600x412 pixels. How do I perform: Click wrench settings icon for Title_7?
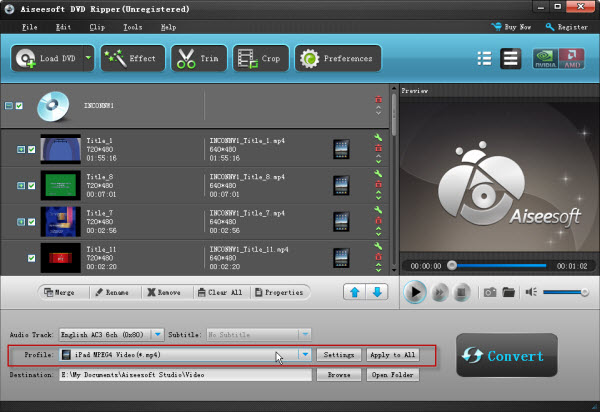click(378, 210)
